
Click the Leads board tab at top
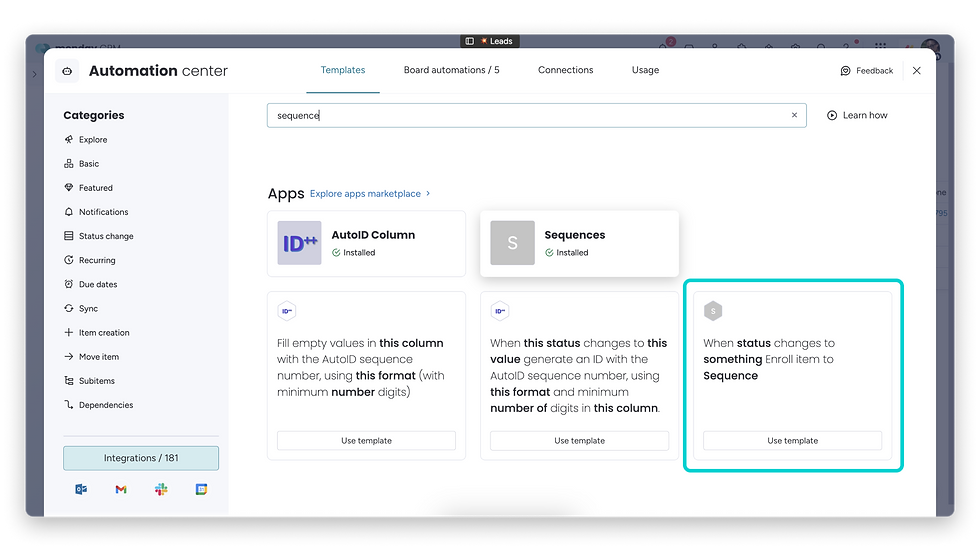490,41
